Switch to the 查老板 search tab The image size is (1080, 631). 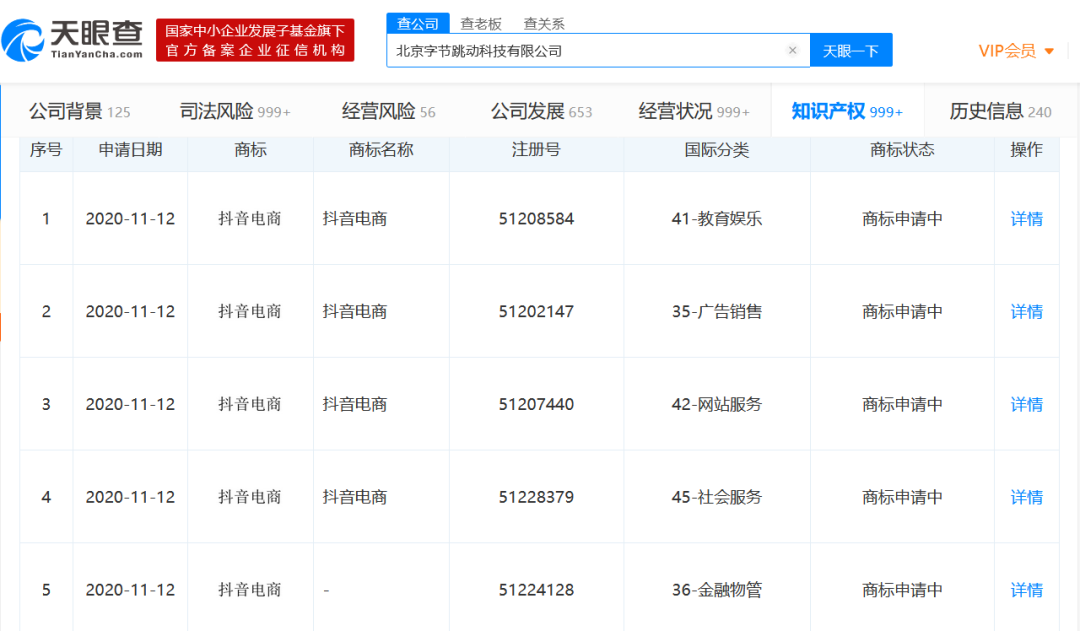(481, 24)
